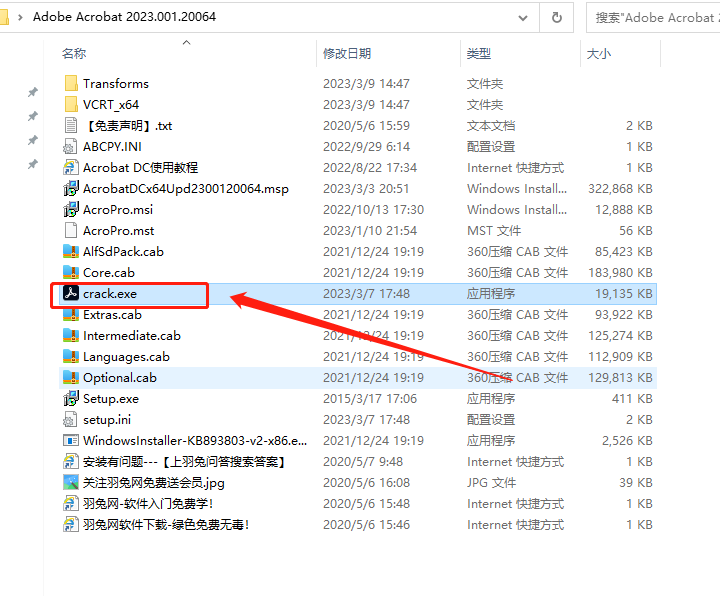This screenshot has width=720, height=597.
Task: Sort files by the 名称 column header
Action: (74, 54)
